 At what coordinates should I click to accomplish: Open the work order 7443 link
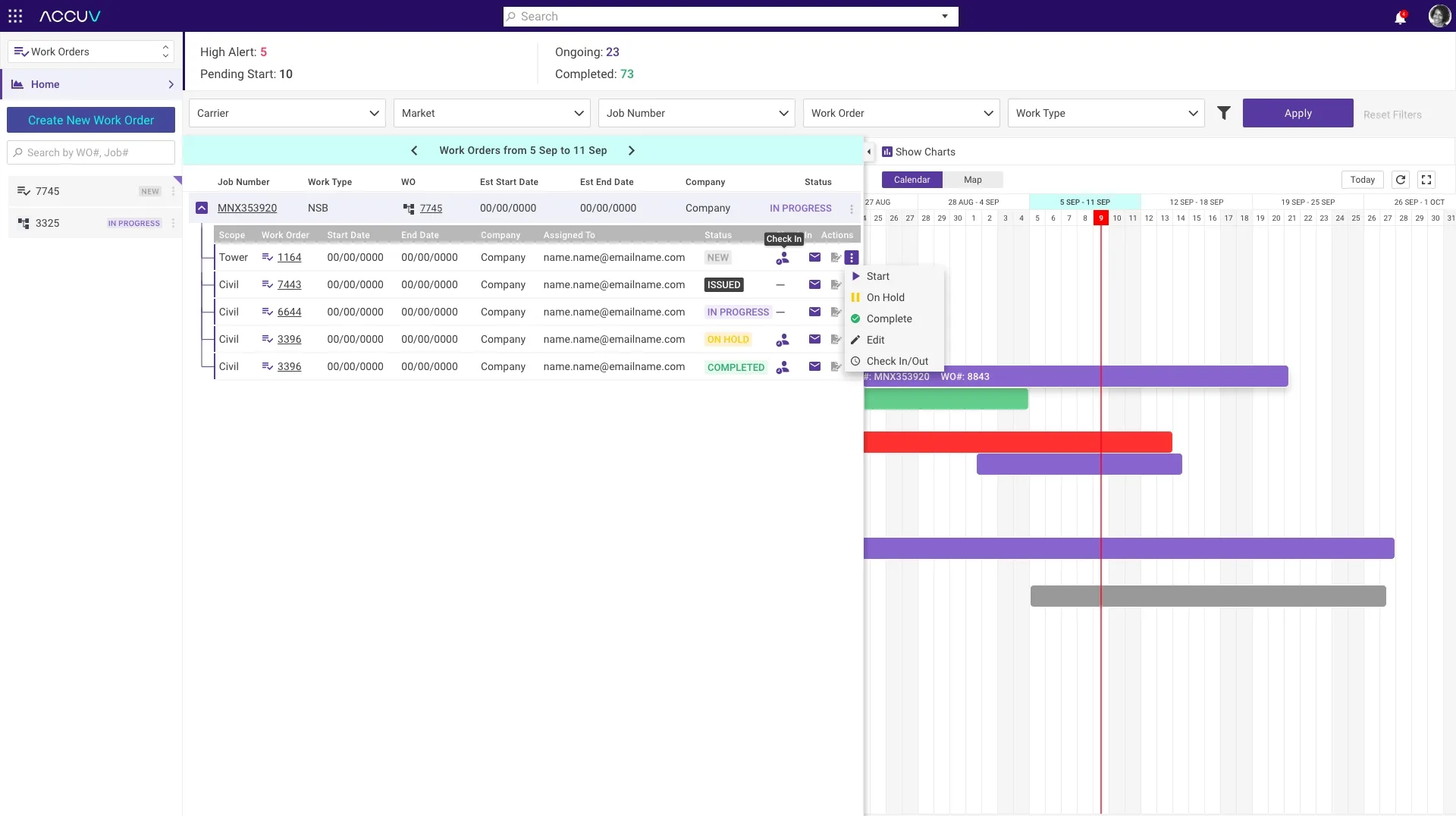289,285
